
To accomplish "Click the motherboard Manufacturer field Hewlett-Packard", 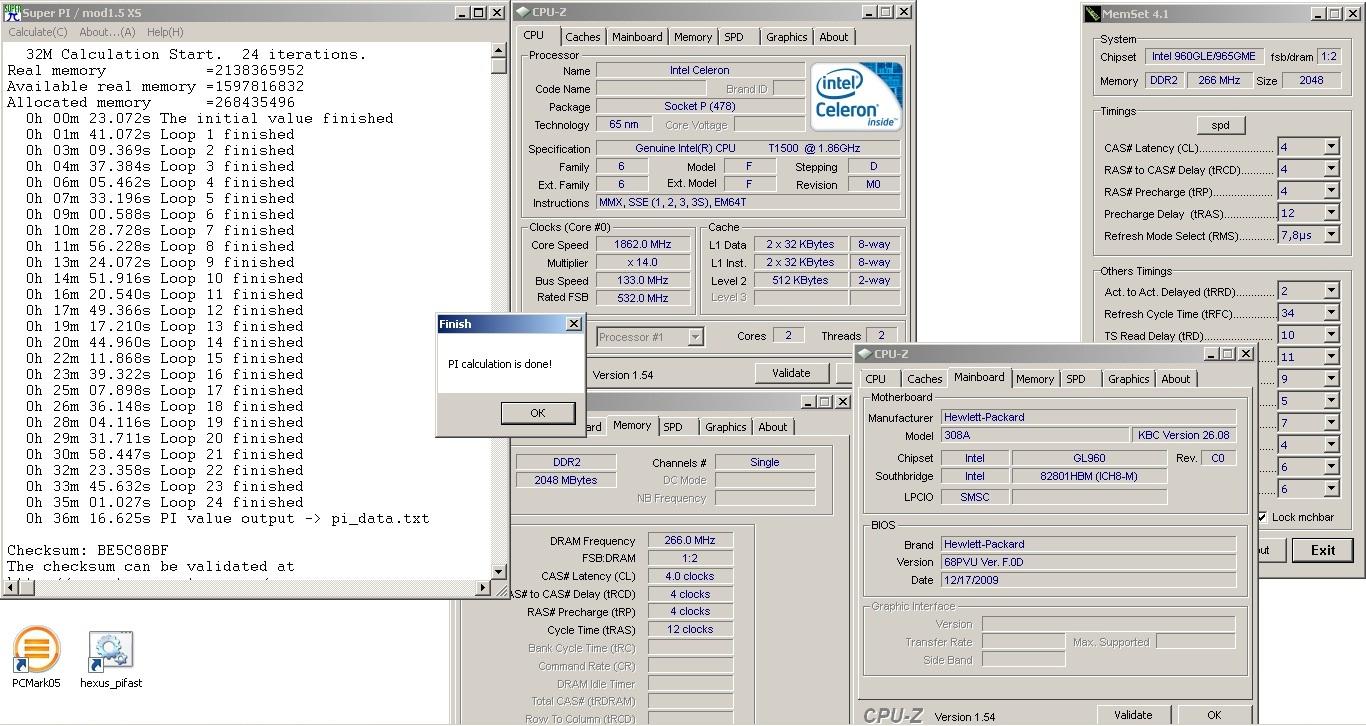I will 1088,417.
